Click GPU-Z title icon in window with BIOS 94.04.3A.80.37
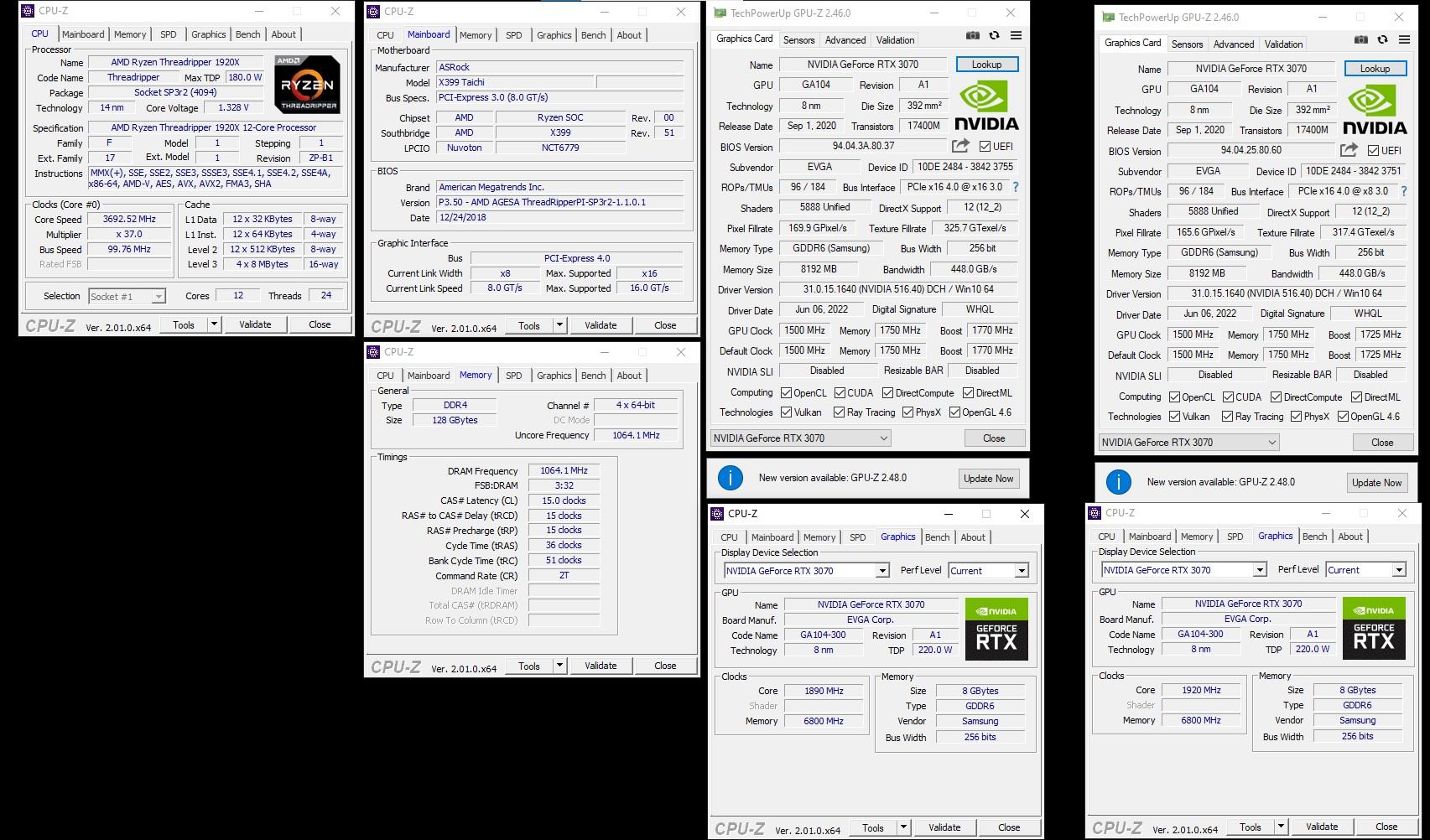 [719, 13]
